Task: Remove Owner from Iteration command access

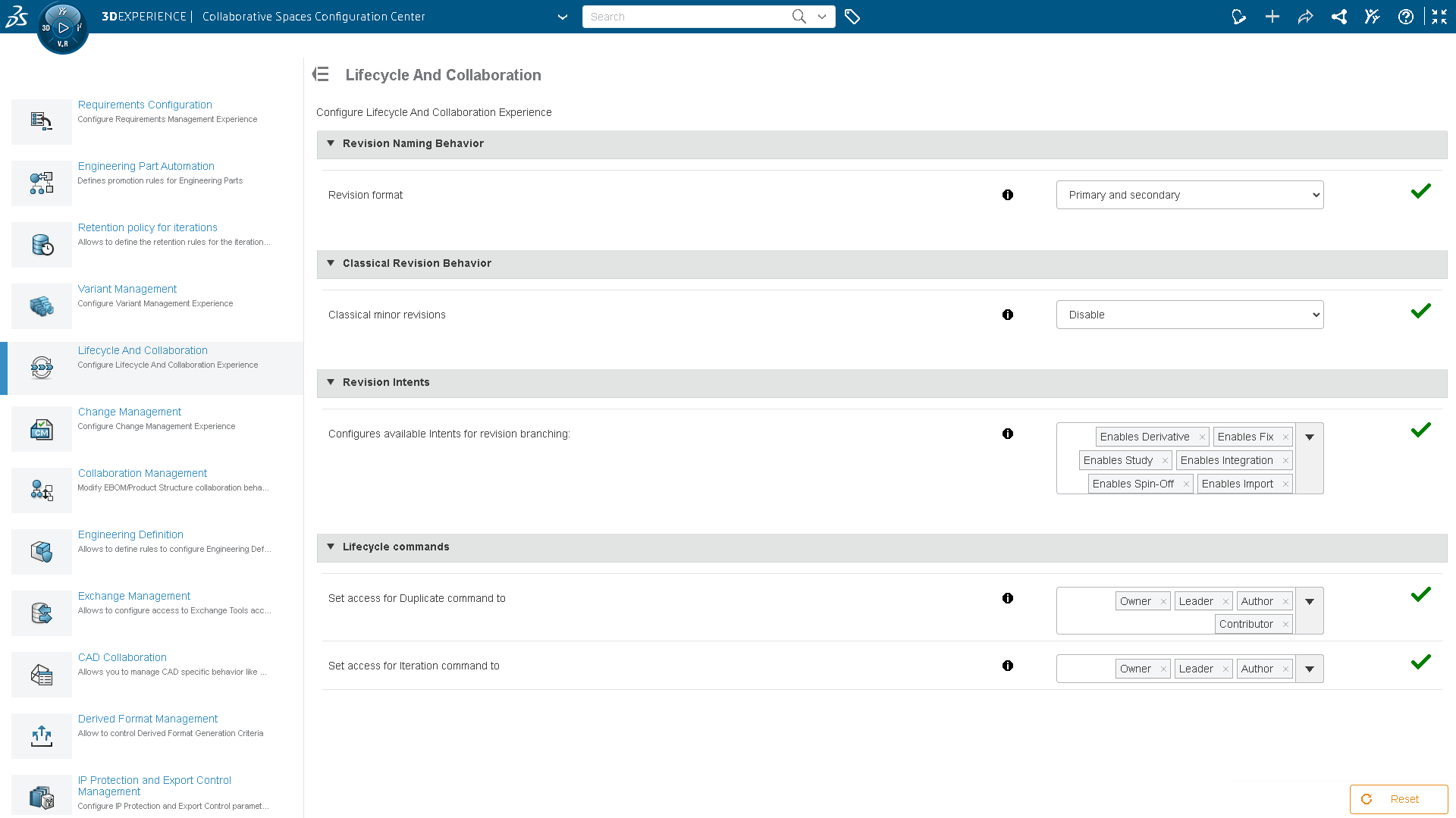Action: pyautogui.click(x=1163, y=669)
